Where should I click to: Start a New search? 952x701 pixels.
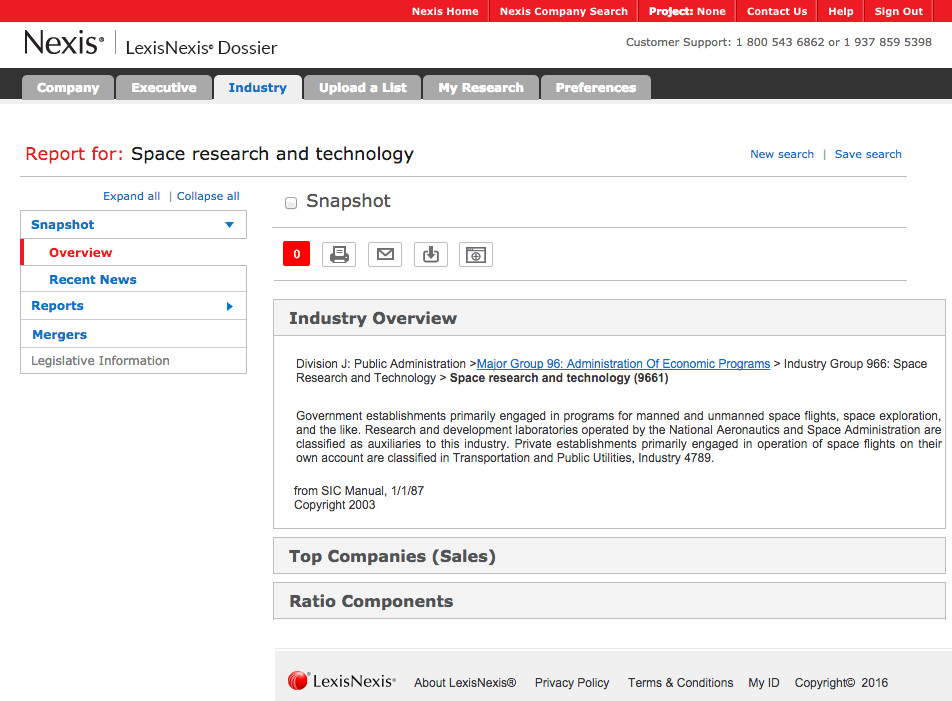[x=782, y=154]
